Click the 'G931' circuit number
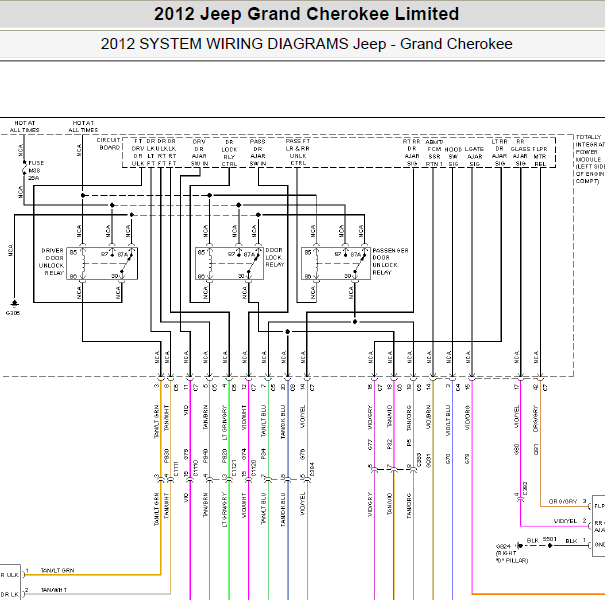Viewport: 605px width, 600px height. [x=428, y=461]
